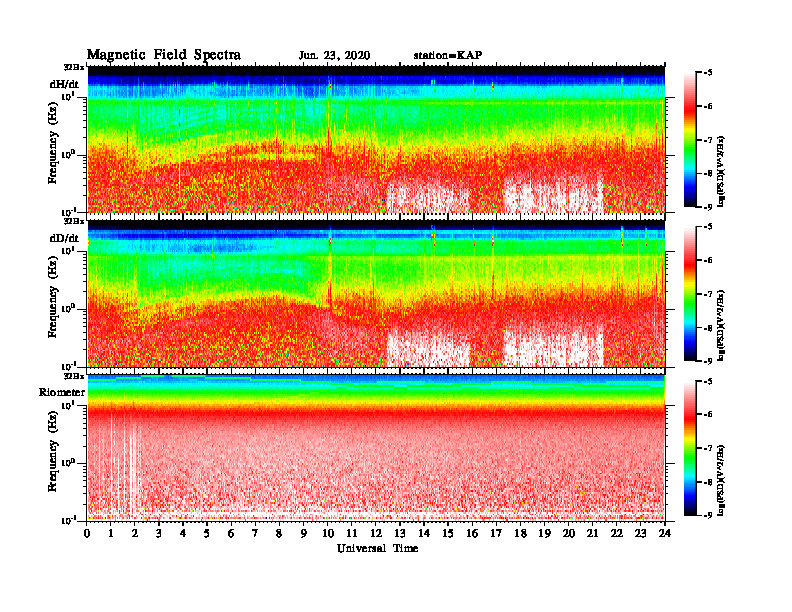This screenshot has width=792, height=612.
Task: Click the dD/dt spectrogram plot area
Action: pyautogui.click(x=376, y=293)
